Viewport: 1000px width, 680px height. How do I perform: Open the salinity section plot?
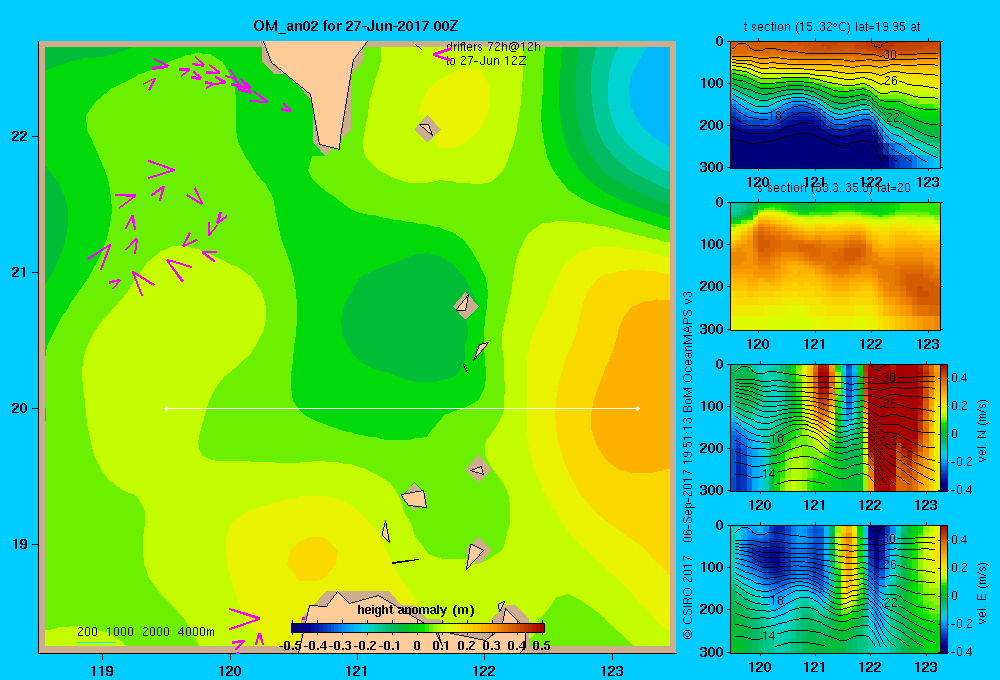click(x=835, y=266)
